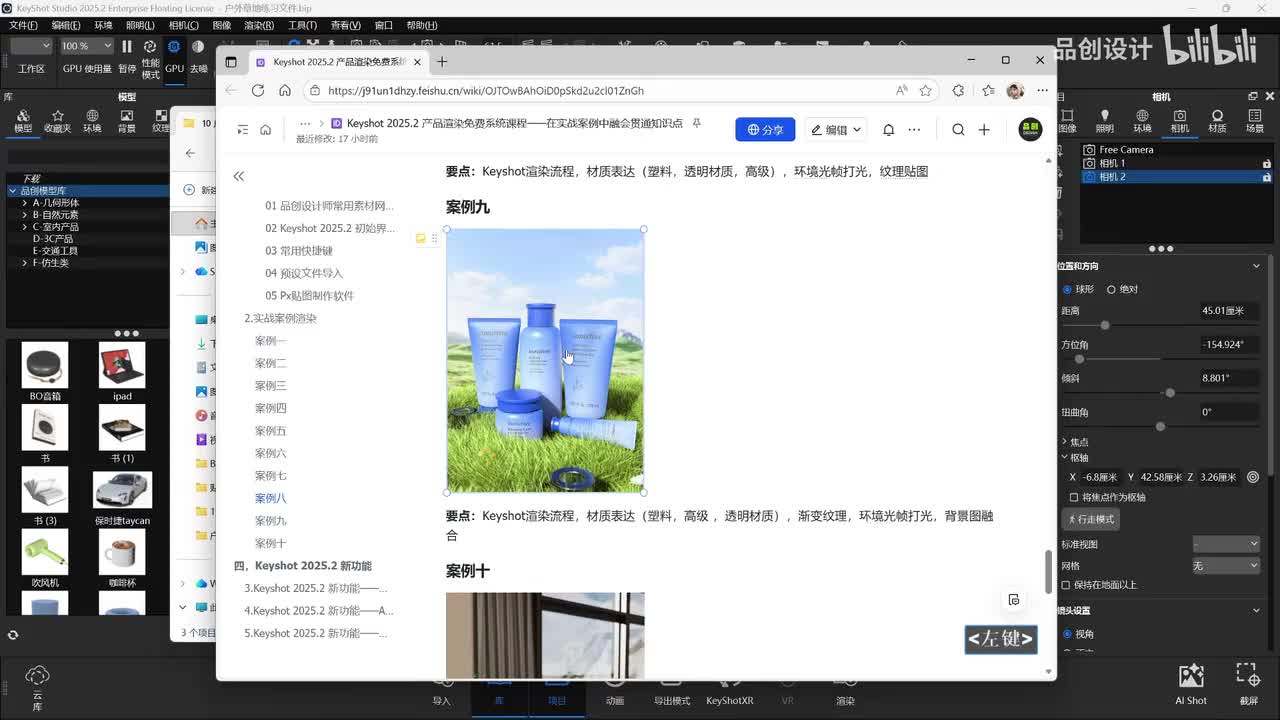Take a 截屏 screenshot in KeyShot
Image resolution: width=1280 pixels, height=720 pixels.
(1247, 685)
